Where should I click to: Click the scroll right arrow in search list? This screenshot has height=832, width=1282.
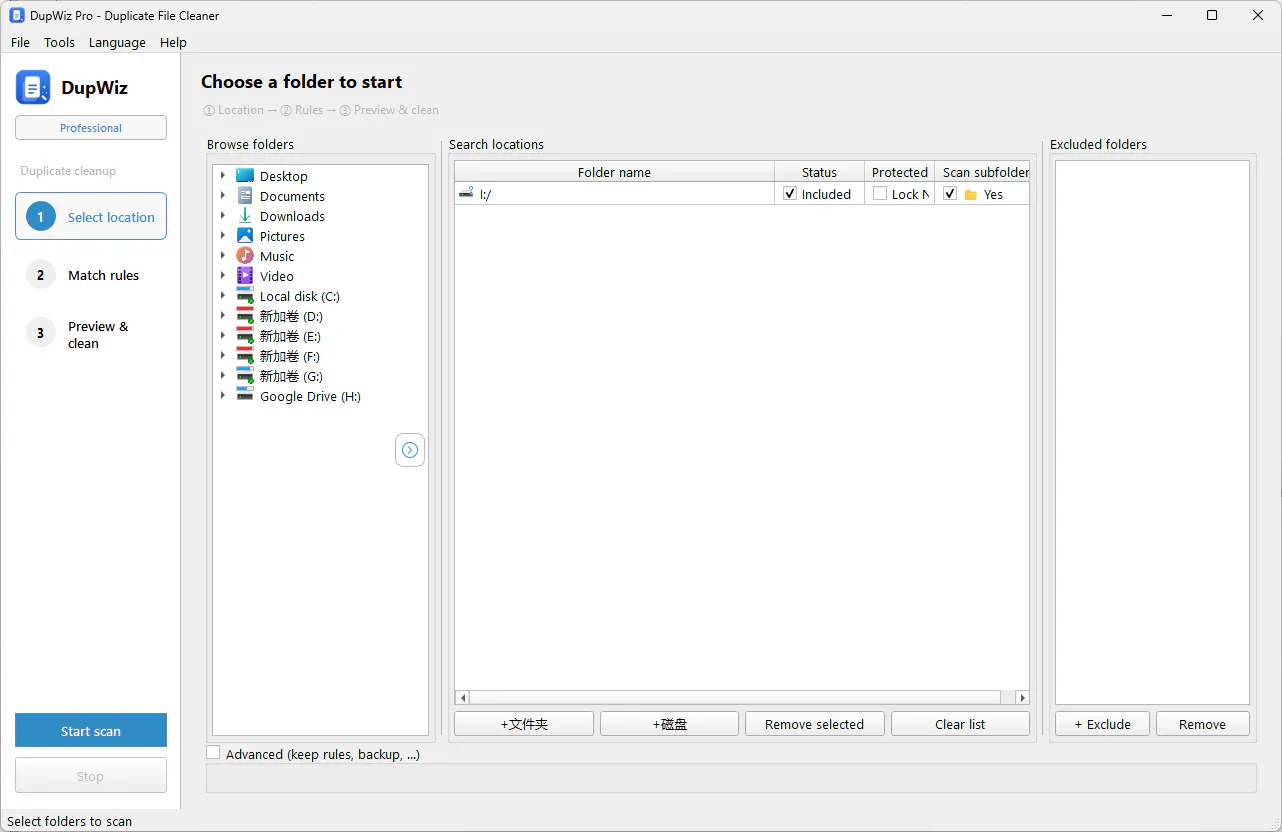(1022, 697)
